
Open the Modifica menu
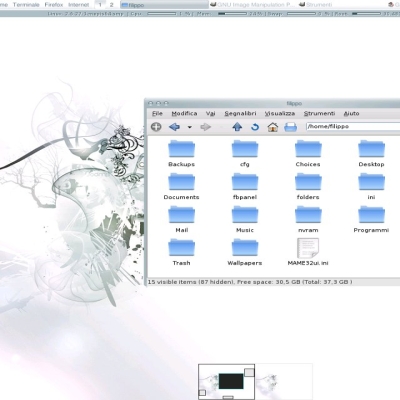click(x=184, y=114)
